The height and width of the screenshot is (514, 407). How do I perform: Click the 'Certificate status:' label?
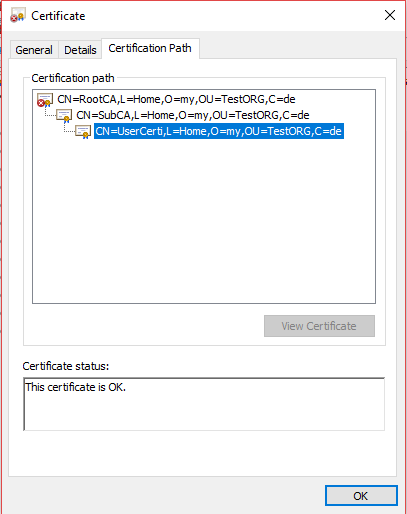[66, 366]
